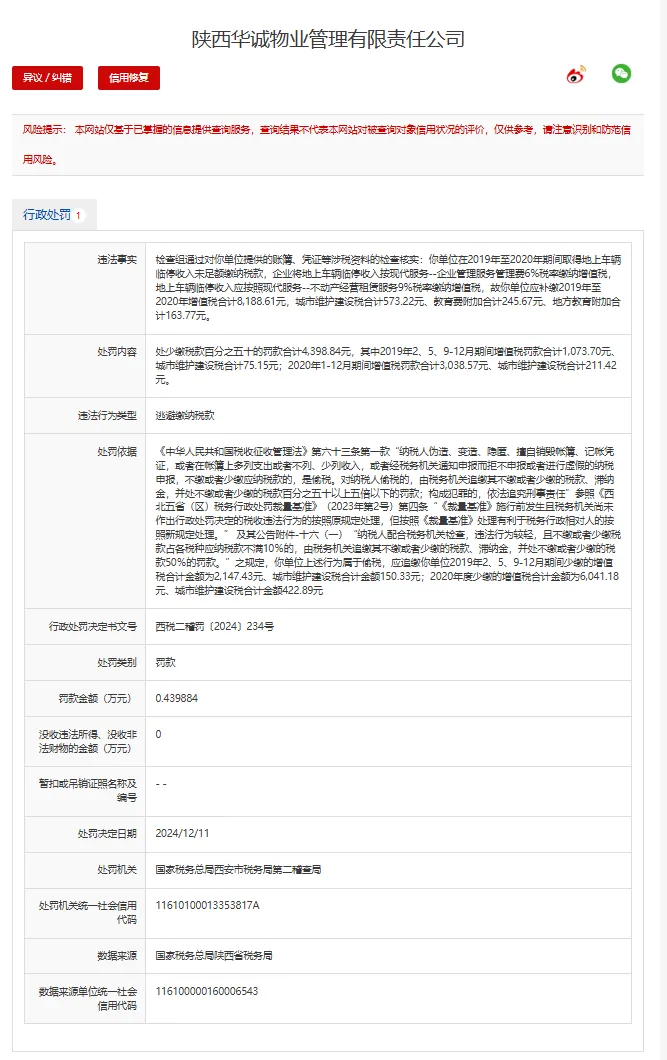Viewport: 667px width, 1060px height.
Task: Click the company title 陕西华诚物业管理有限责任公司
Action: coord(329,39)
